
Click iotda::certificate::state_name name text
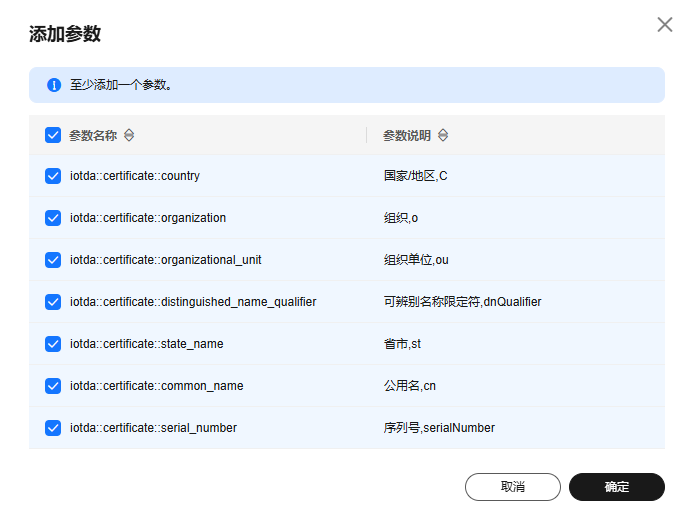coord(147,344)
